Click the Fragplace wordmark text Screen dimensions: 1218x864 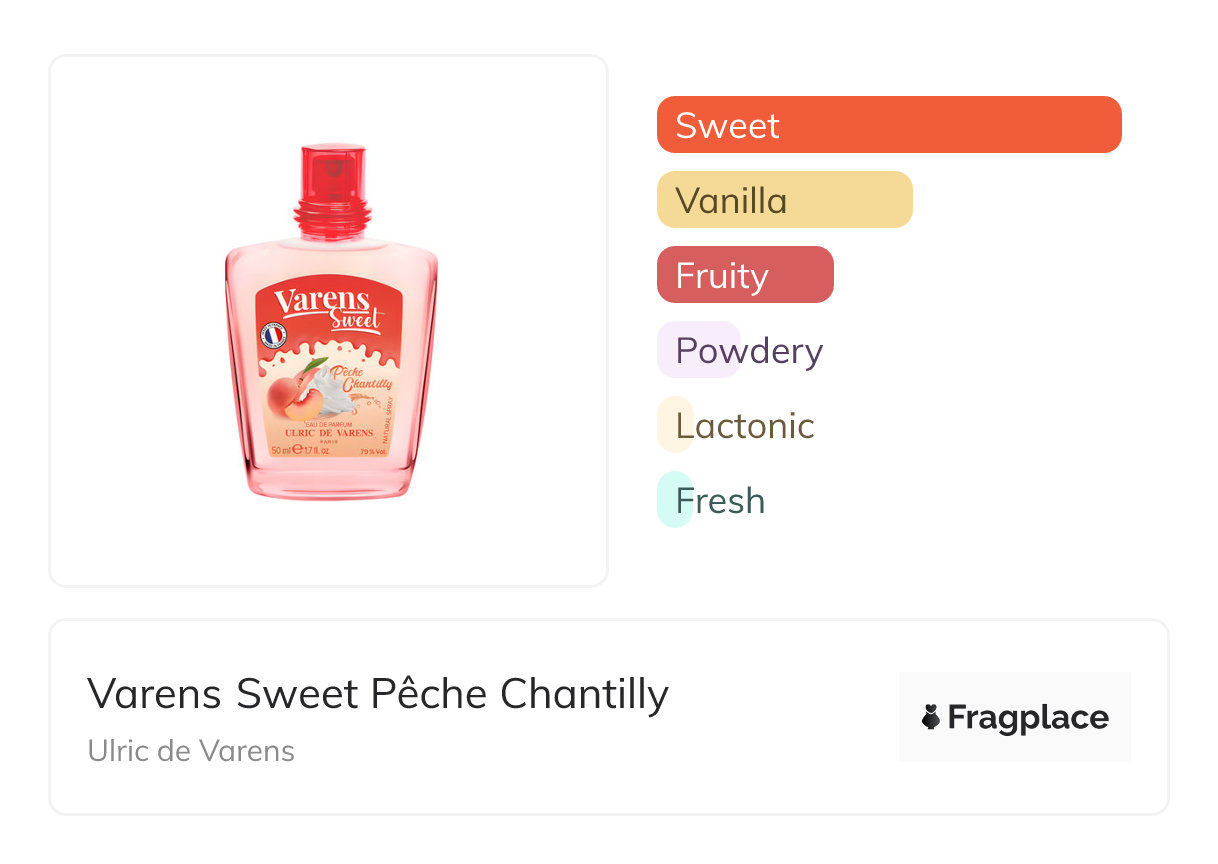(x=1027, y=717)
